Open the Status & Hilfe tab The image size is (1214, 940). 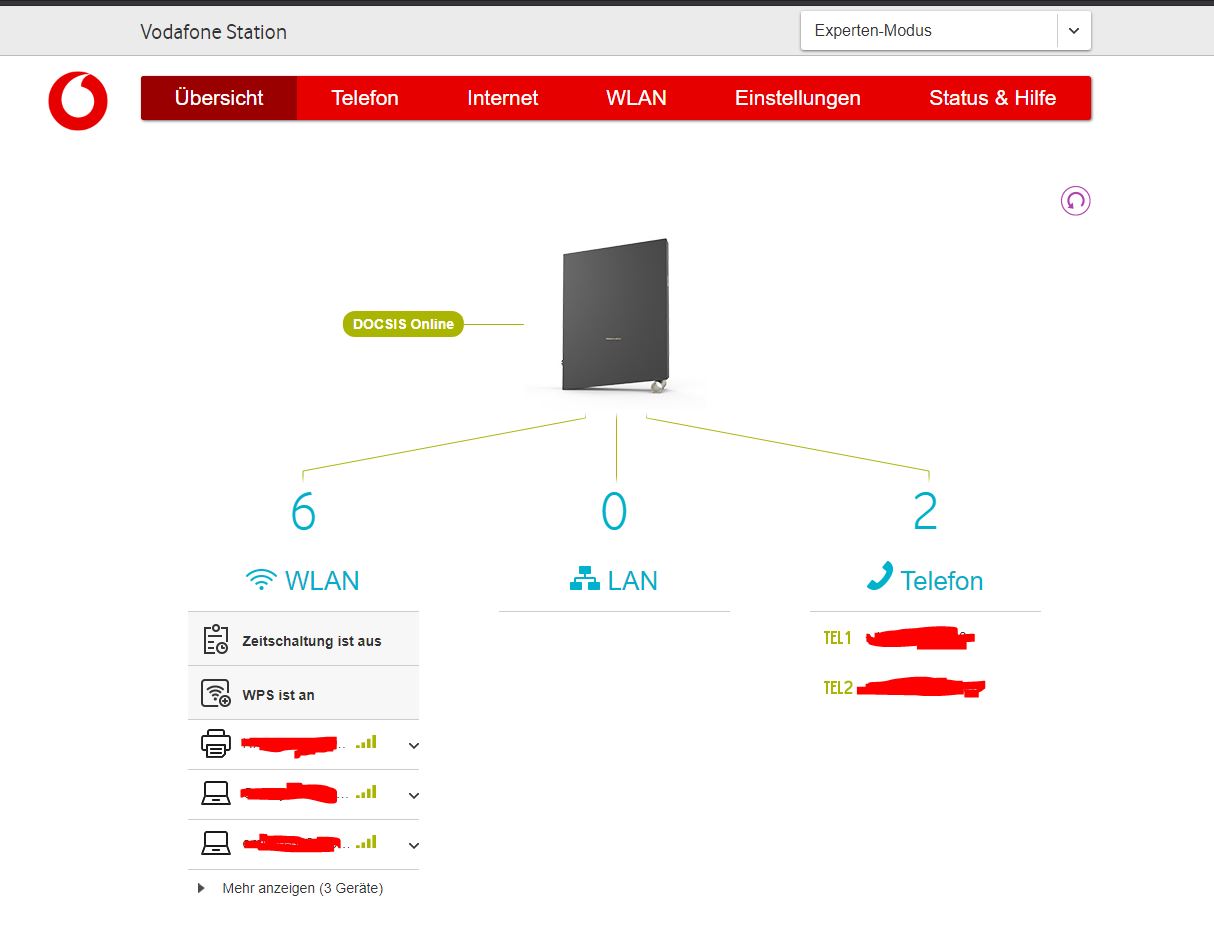(x=993, y=98)
